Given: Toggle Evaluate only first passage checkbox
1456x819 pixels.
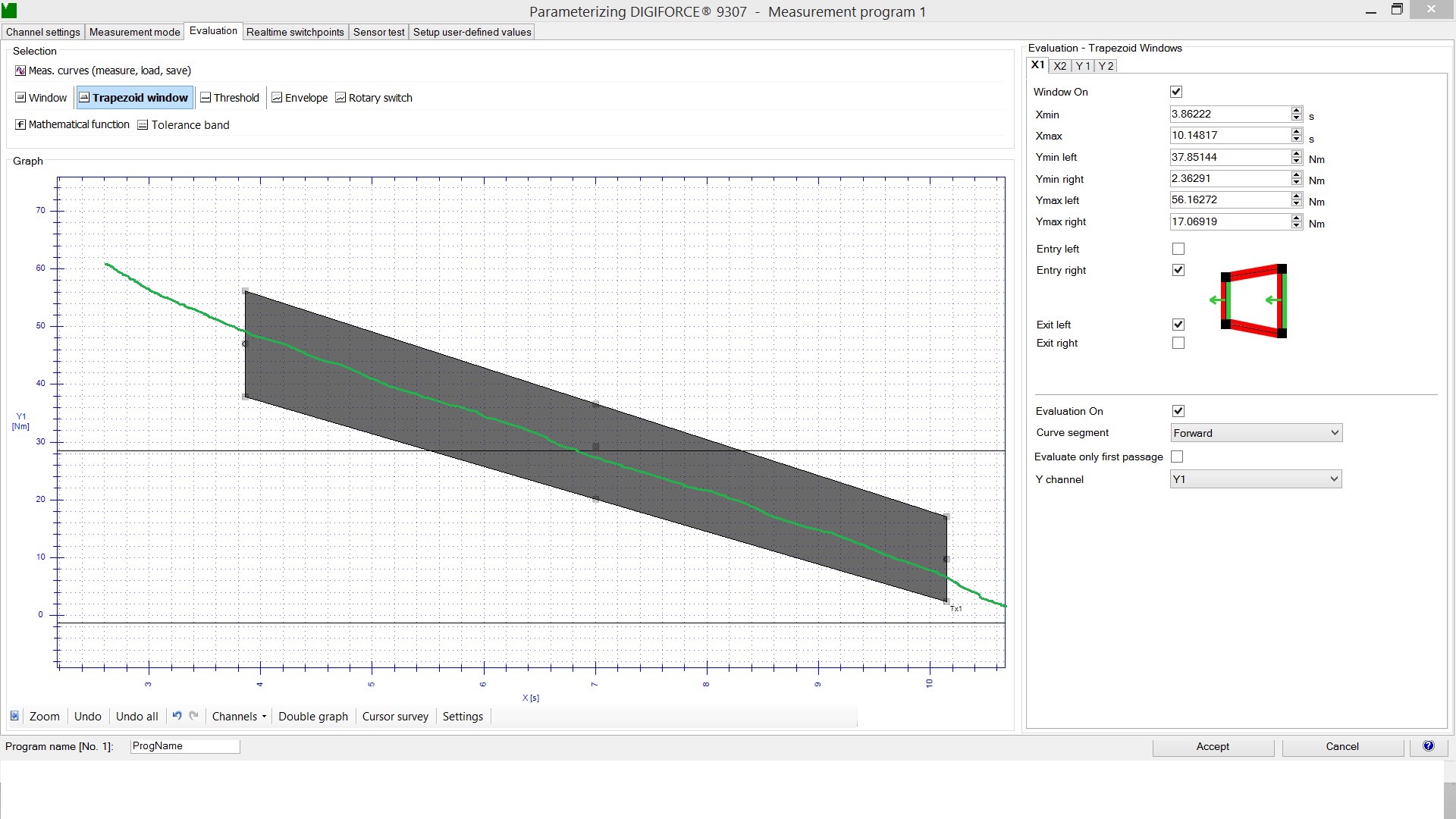Looking at the screenshot, I should tap(1177, 457).
